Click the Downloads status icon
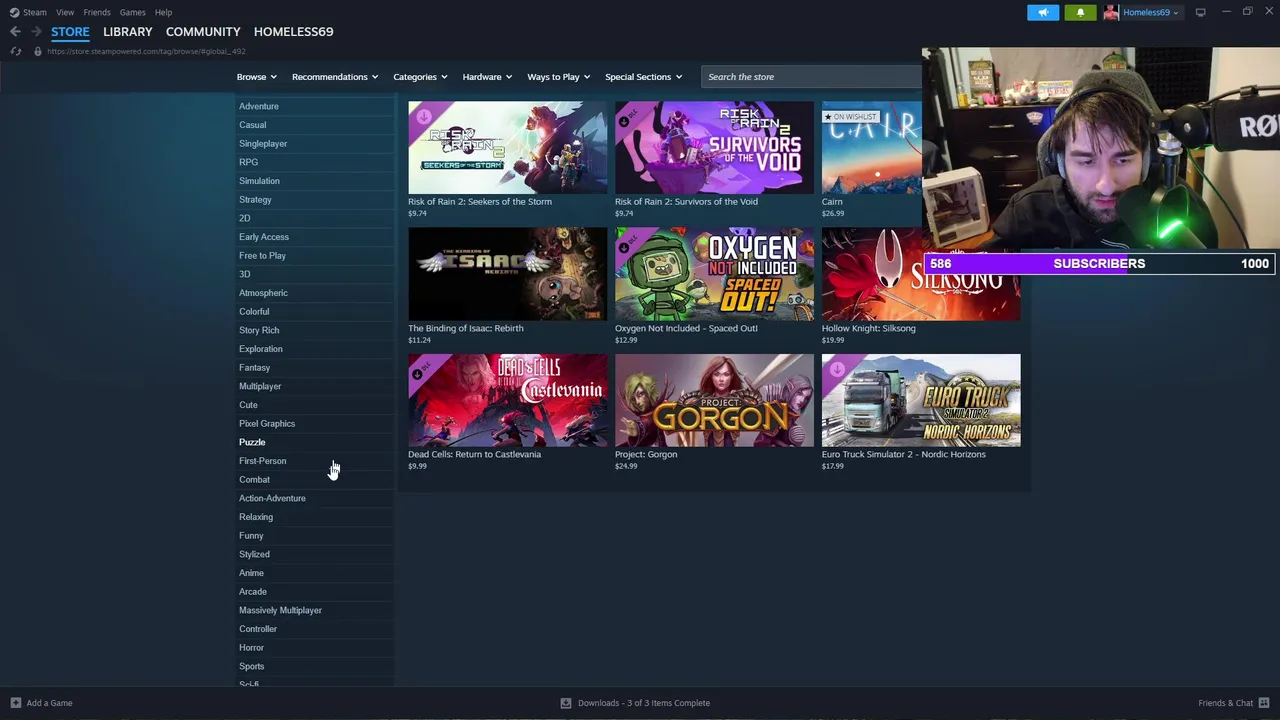 tap(566, 703)
